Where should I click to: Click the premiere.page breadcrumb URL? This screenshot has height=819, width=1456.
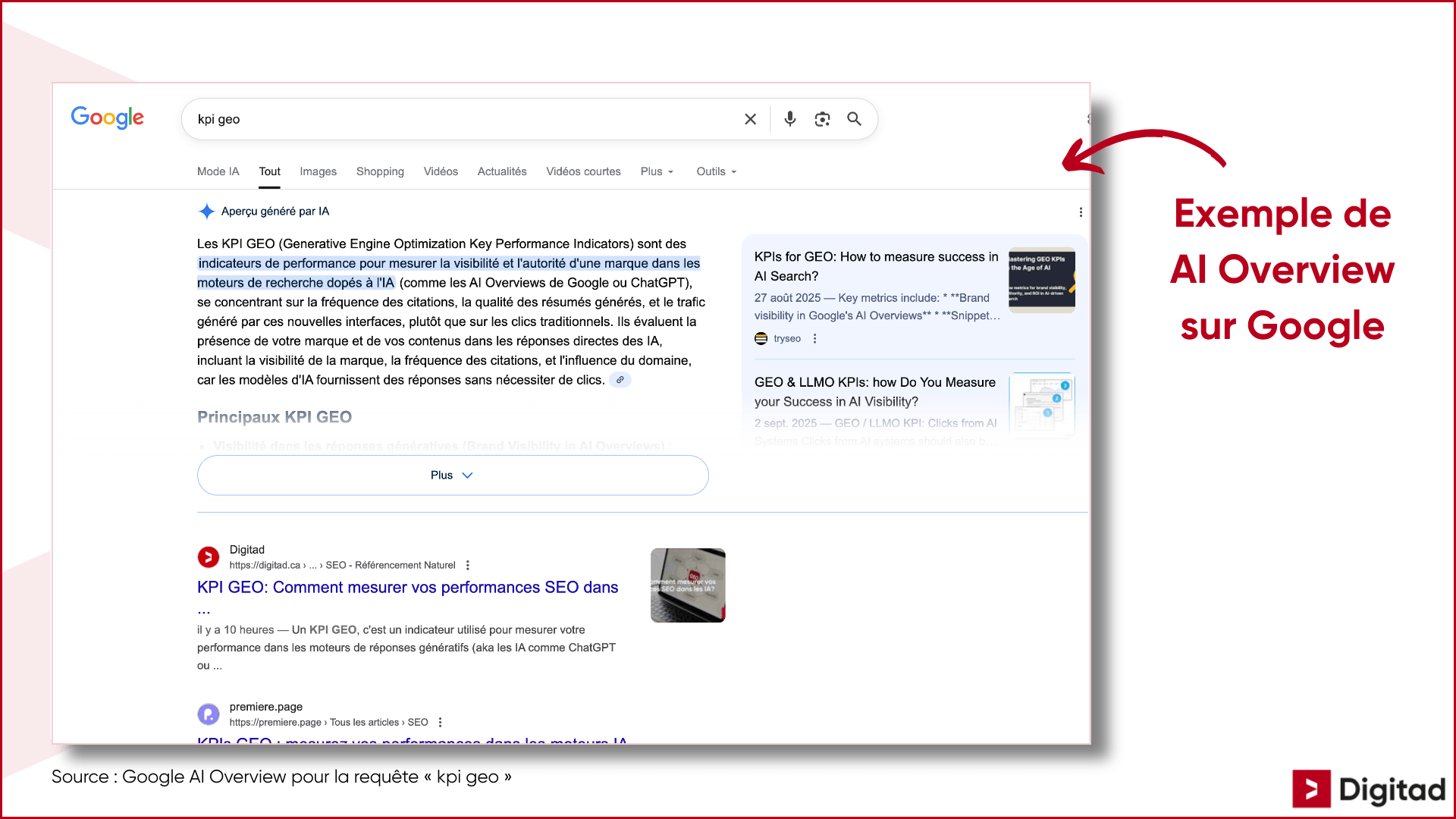tap(328, 723)
